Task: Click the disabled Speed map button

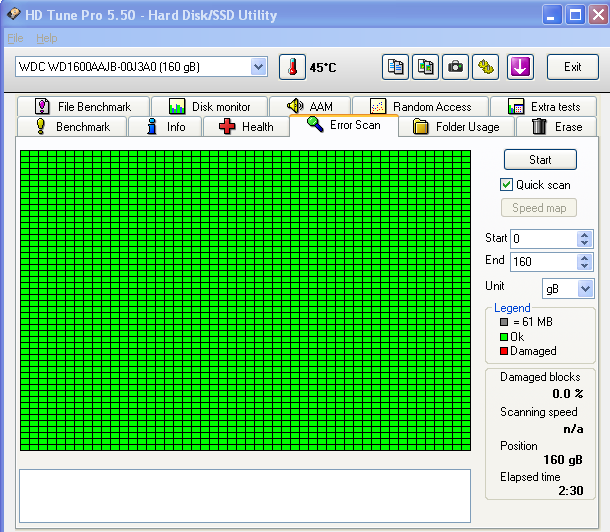Action: click(539, 208)
